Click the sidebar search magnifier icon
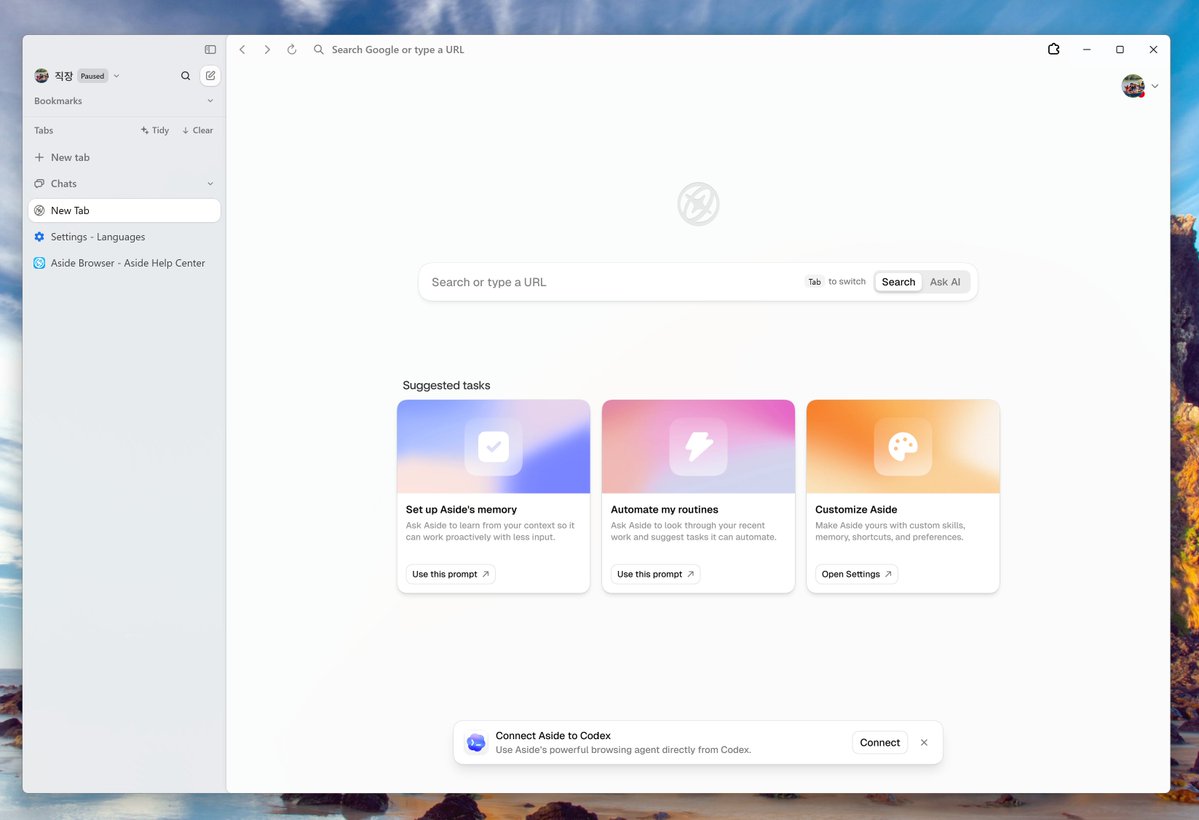The image size is (1199, 820). [x=185, y=76]
